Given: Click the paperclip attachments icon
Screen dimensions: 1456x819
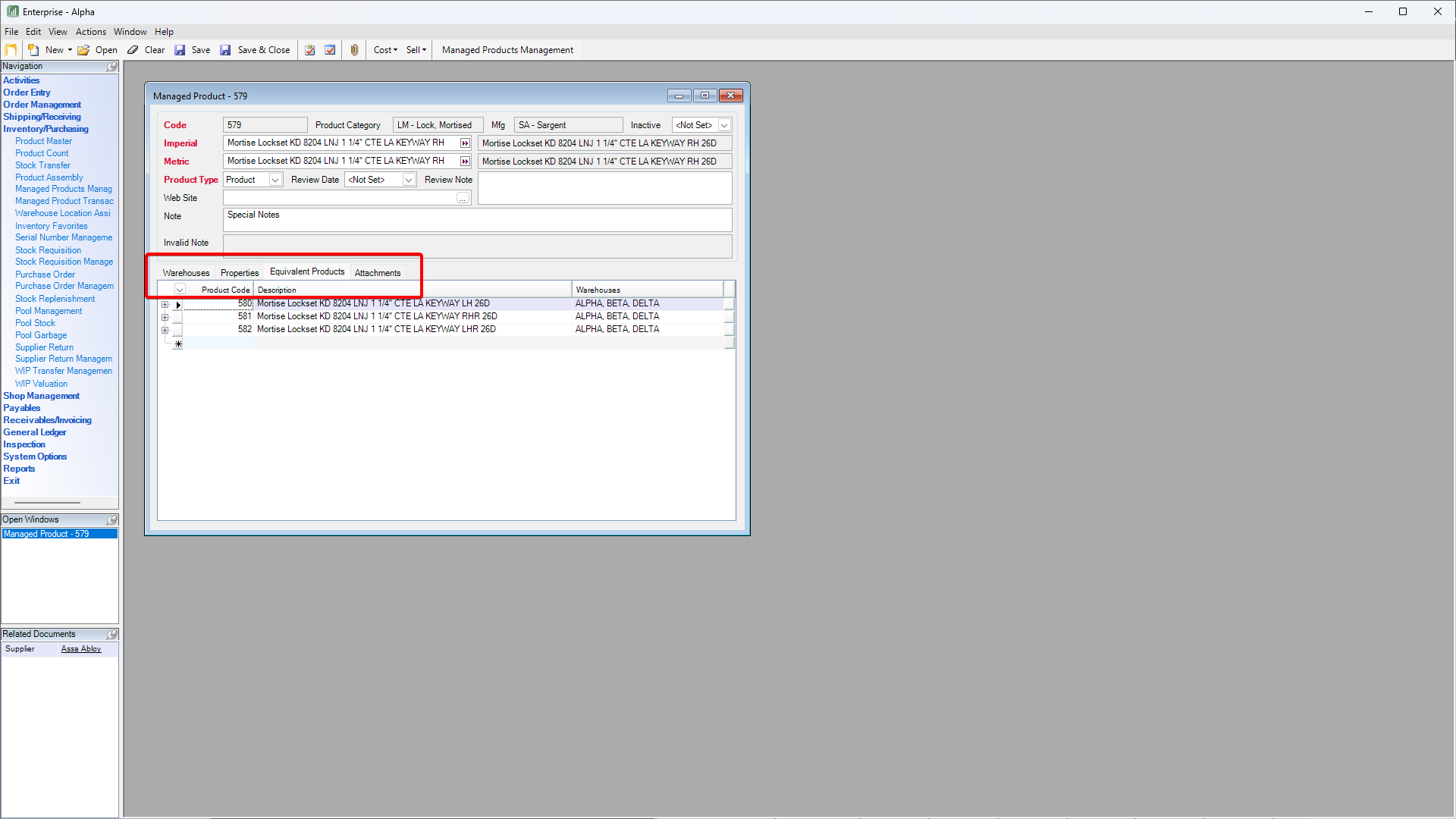Looking at the screenshot, I should 354,50.
